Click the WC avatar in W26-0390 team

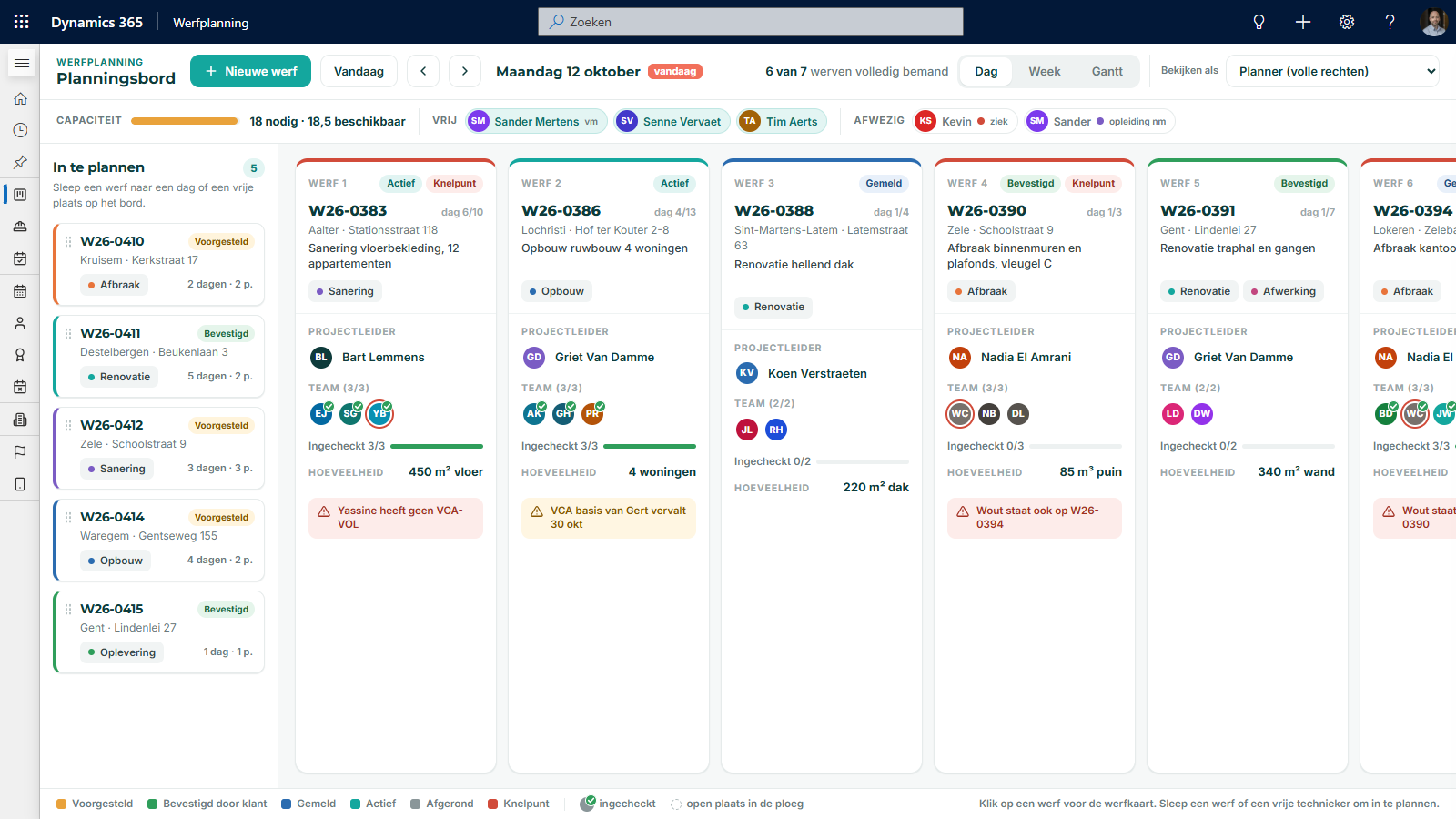click(x=960, y=414)
